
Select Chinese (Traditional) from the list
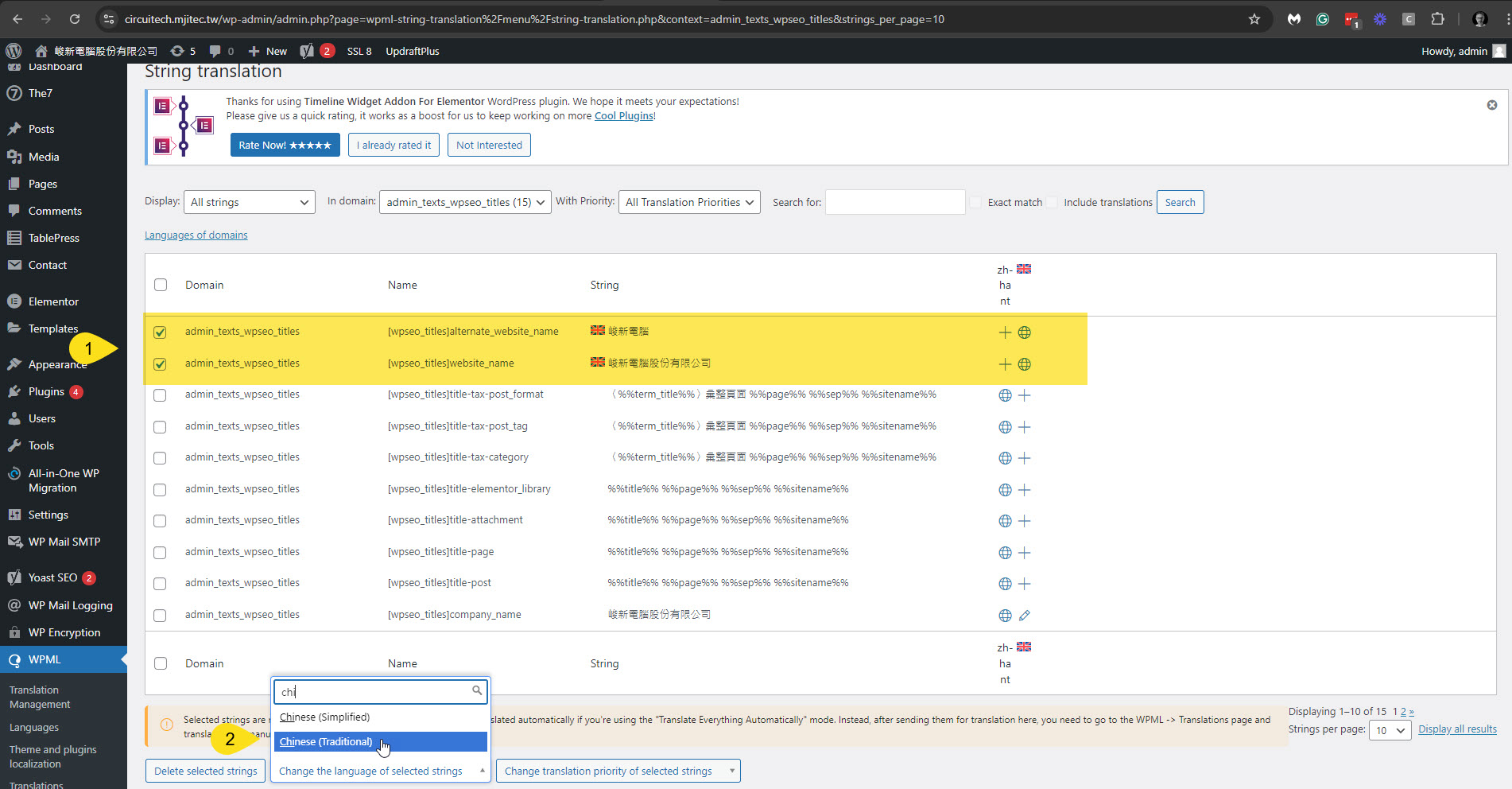coord(381,741)
